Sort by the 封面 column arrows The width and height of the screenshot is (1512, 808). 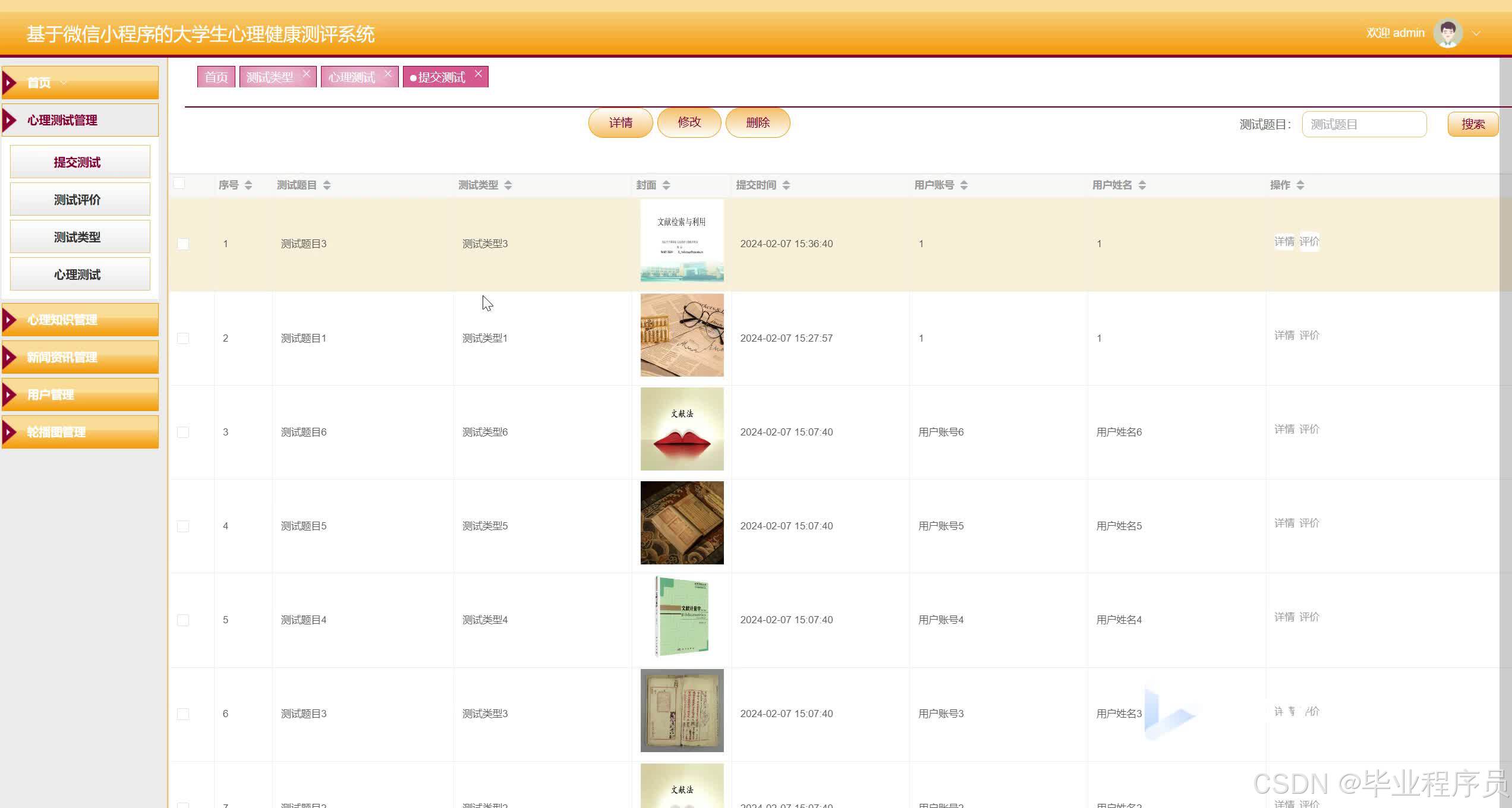pos(666,185)
